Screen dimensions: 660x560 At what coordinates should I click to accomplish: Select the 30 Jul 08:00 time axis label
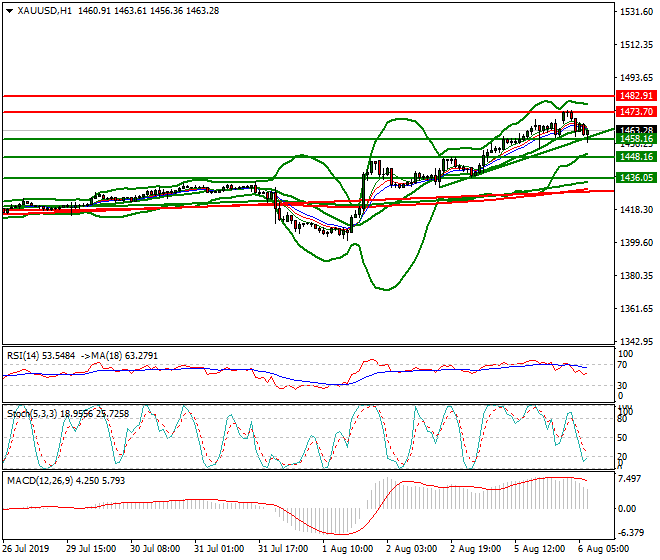pos(155,549)
